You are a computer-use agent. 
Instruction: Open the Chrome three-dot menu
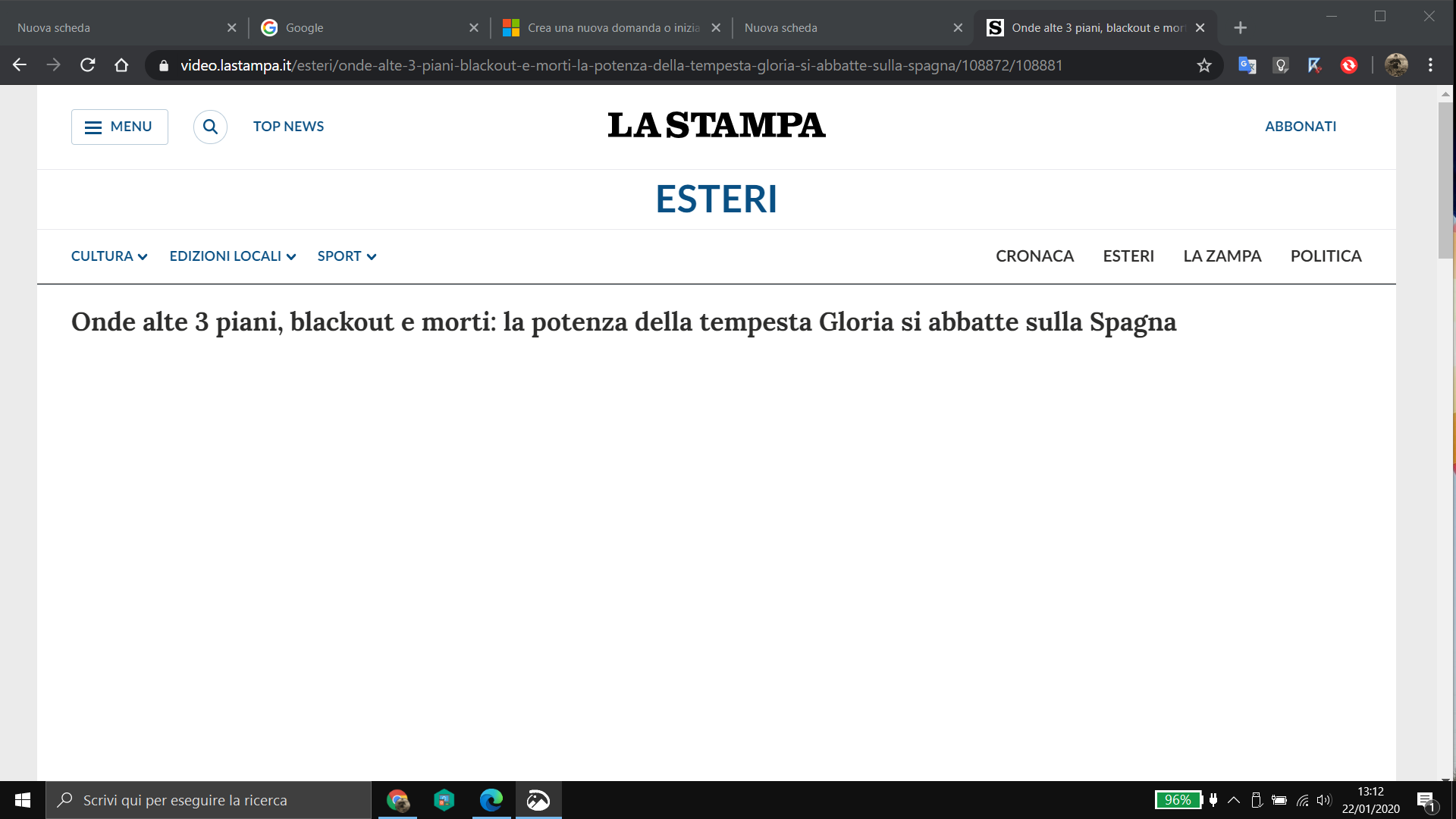click(1430, 65)
